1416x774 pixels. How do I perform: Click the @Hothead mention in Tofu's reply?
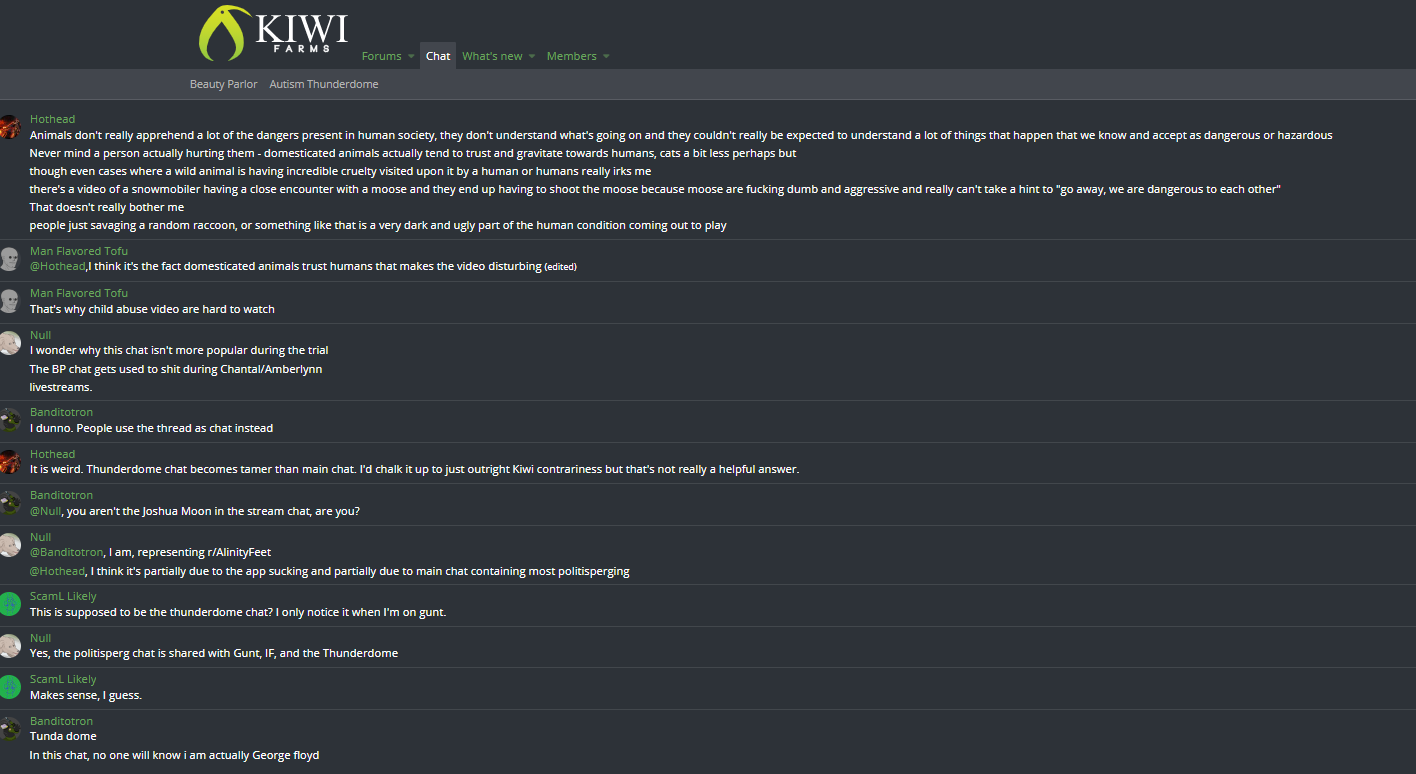(x=58, y=267)
